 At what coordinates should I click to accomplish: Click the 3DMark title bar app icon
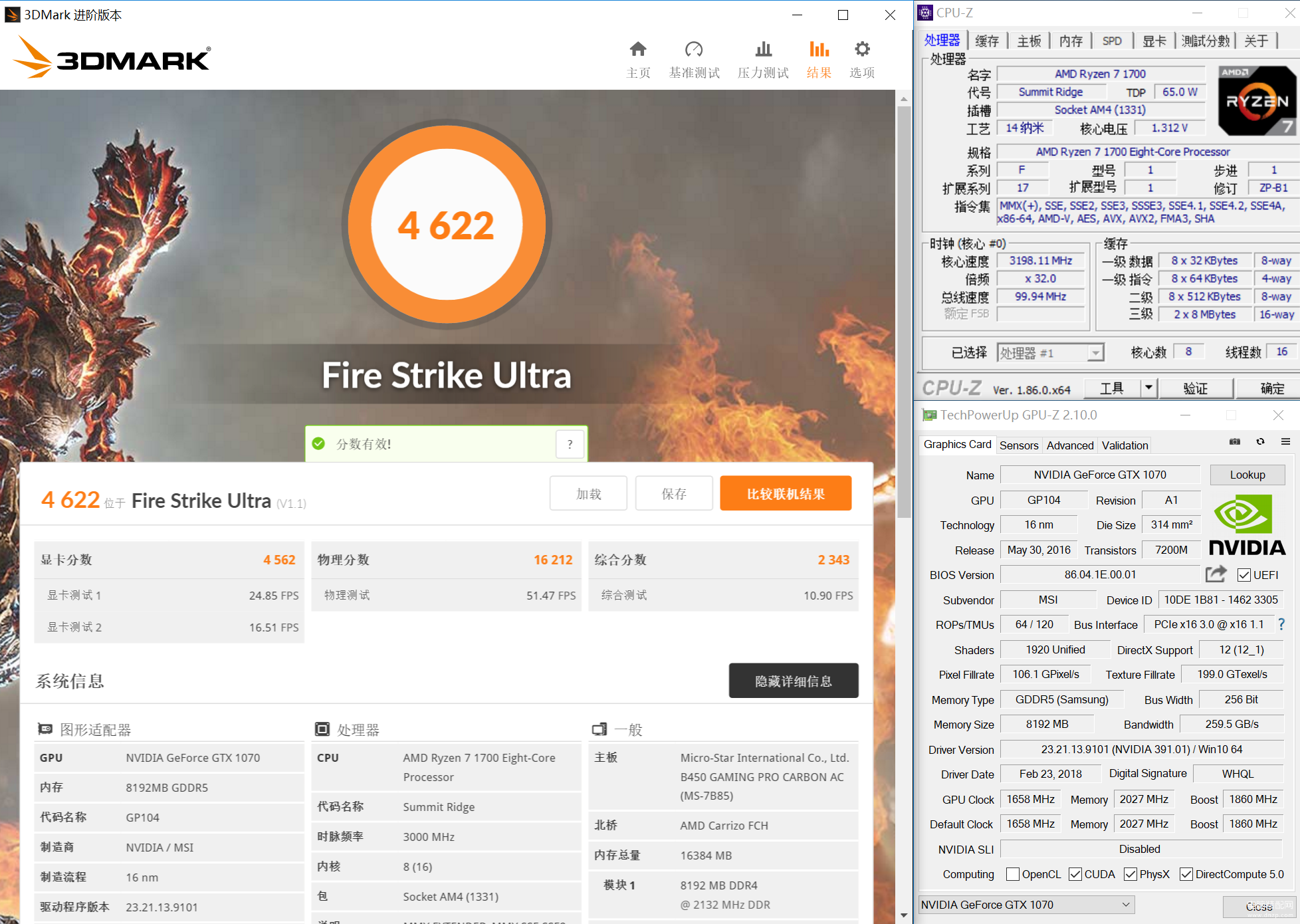point(13,15)
